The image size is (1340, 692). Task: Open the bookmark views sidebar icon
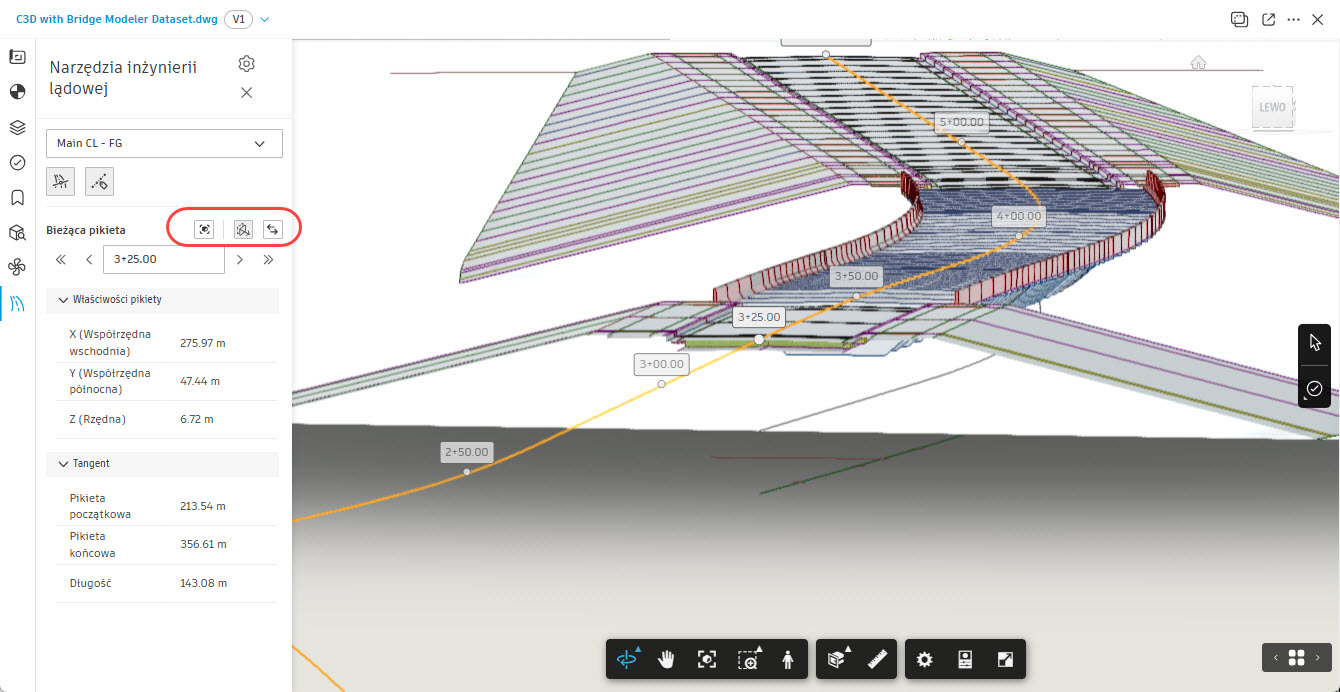(x=17, y=197)
